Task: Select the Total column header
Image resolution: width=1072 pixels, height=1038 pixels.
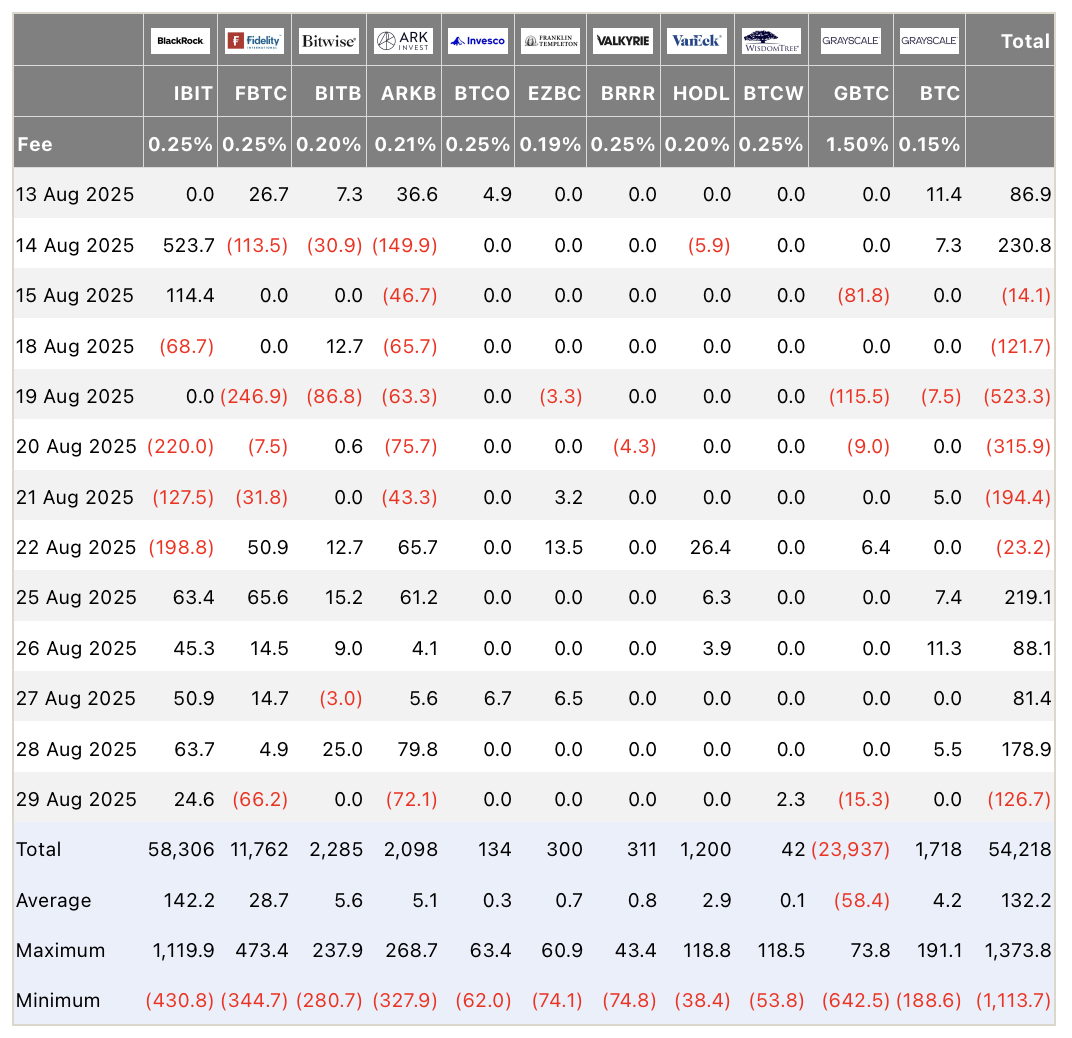Action: coord(1025,42)
